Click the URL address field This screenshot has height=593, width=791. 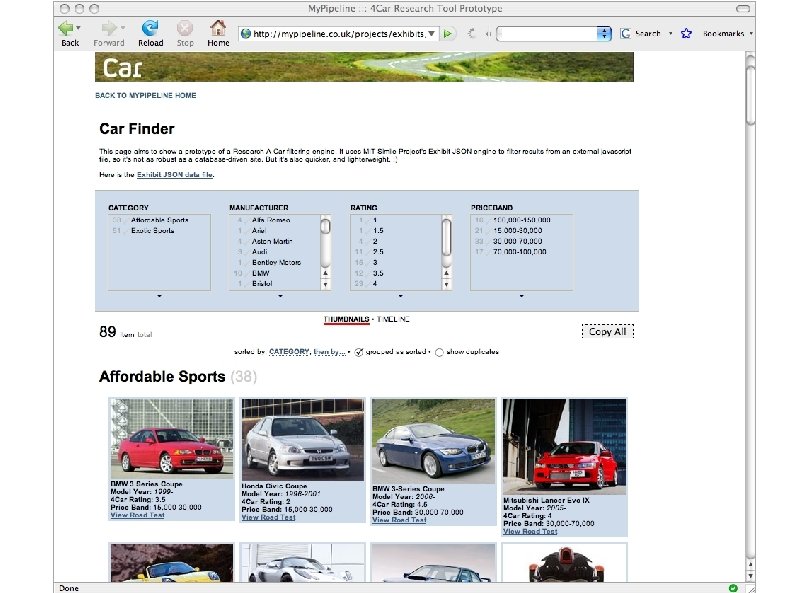[338, 34]
